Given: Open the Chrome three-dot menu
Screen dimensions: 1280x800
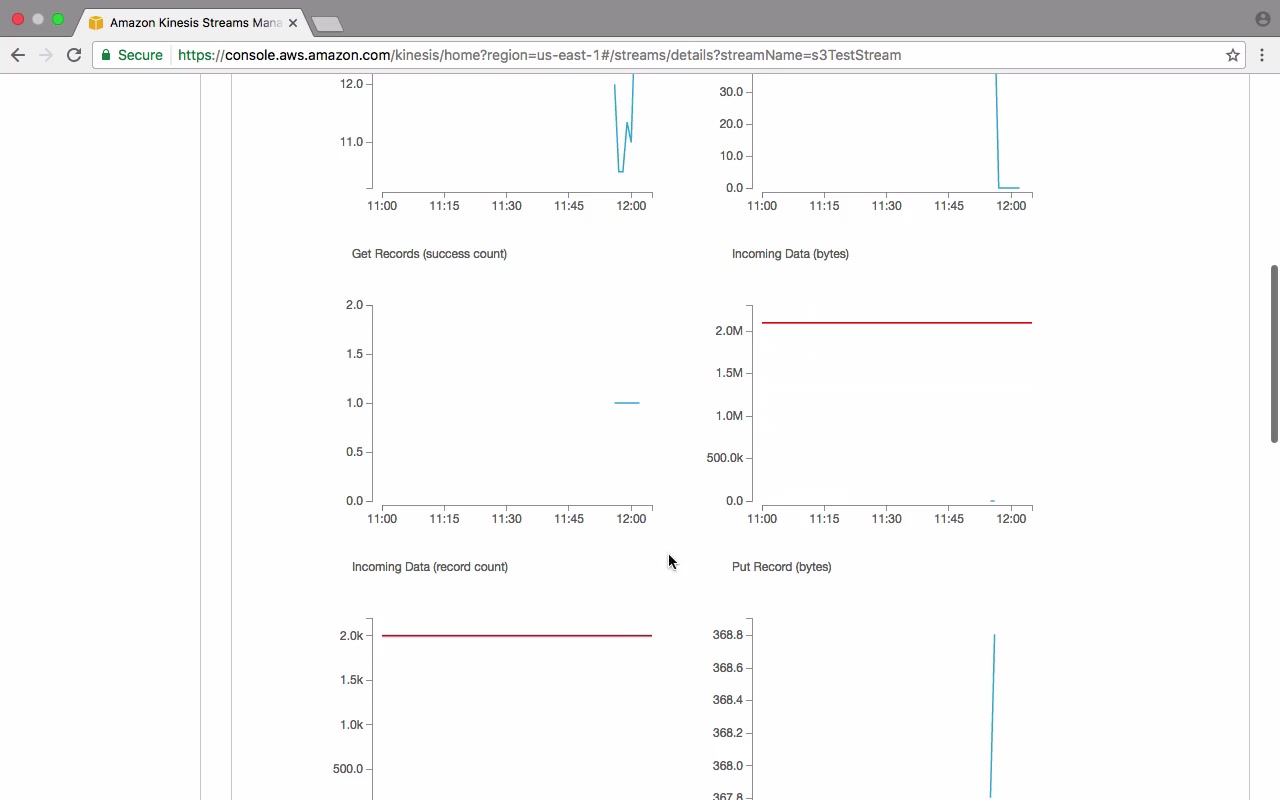Looking at the screenshot, I should [1262, 55].
